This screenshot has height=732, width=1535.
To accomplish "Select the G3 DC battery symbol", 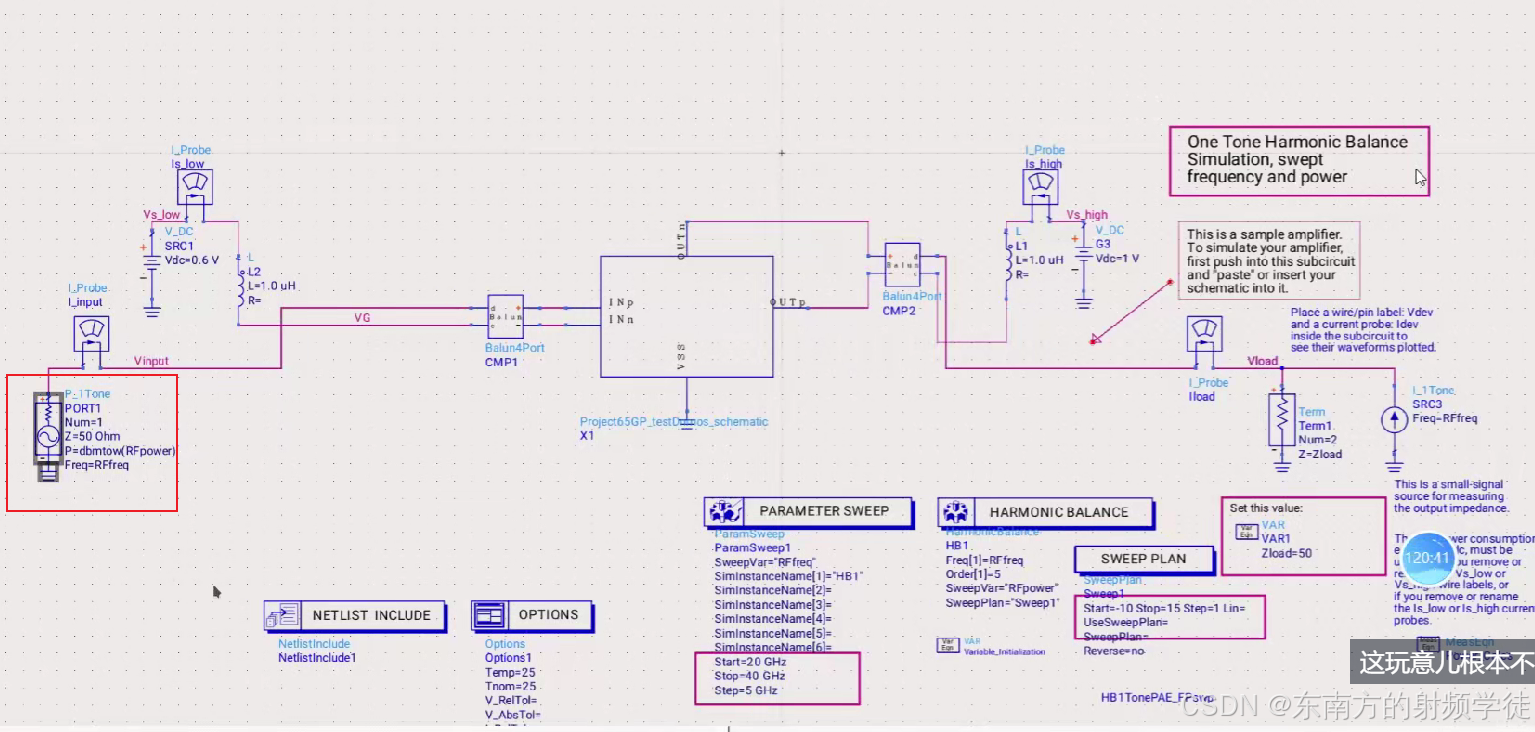I will pos(1084,252).
